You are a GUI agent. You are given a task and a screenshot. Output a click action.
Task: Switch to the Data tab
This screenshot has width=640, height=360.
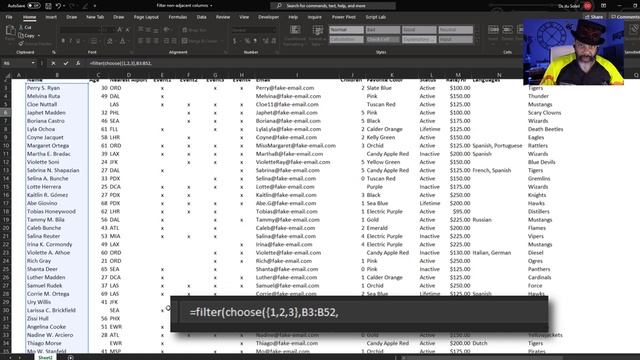pyautogui.click(x=201, y=17)
